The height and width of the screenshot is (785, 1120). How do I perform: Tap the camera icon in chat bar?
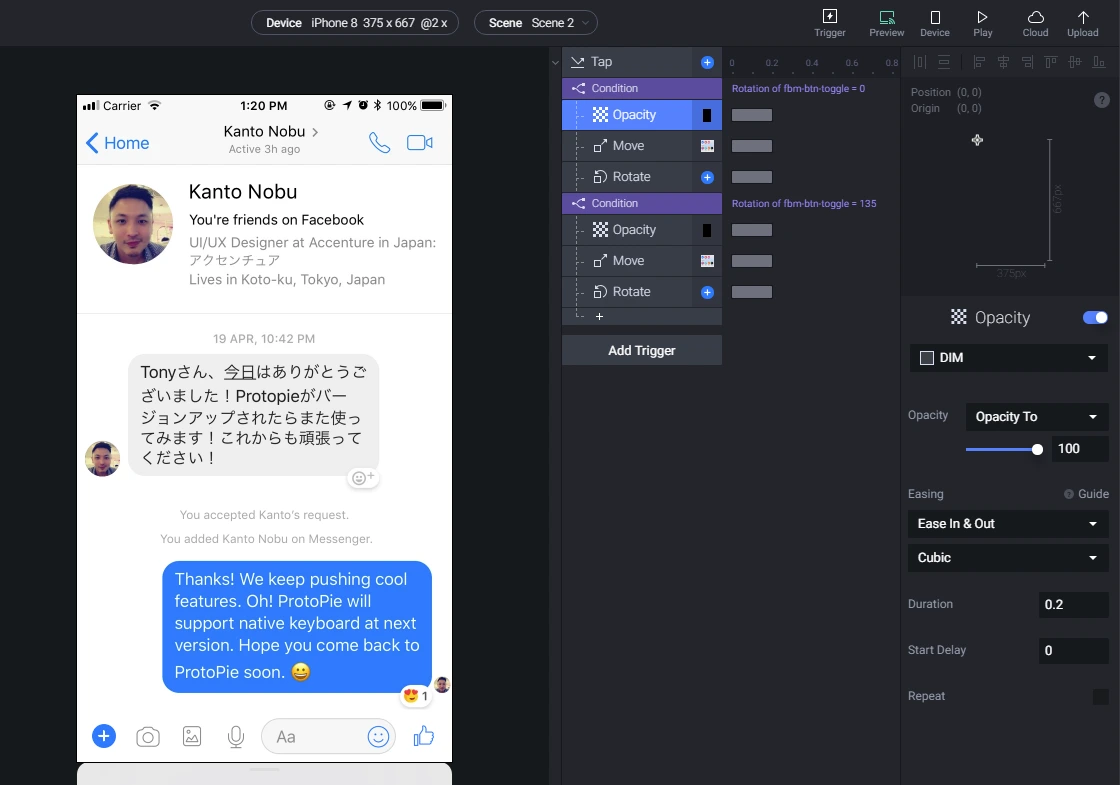click(148, 736)
